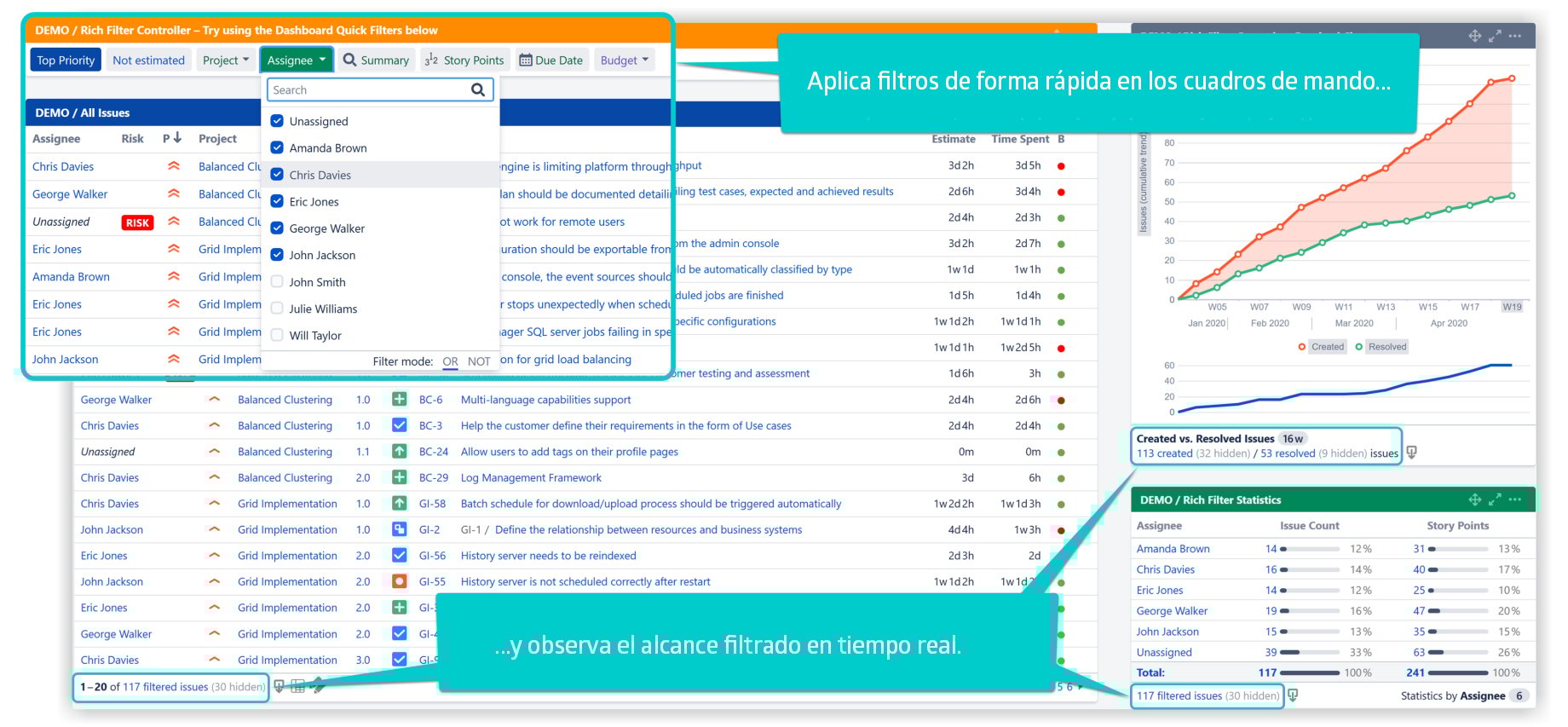Click the priority icon for George Walker BC-6 row
The width and height of the screenshot is (1568, 727).
point(215,399)
